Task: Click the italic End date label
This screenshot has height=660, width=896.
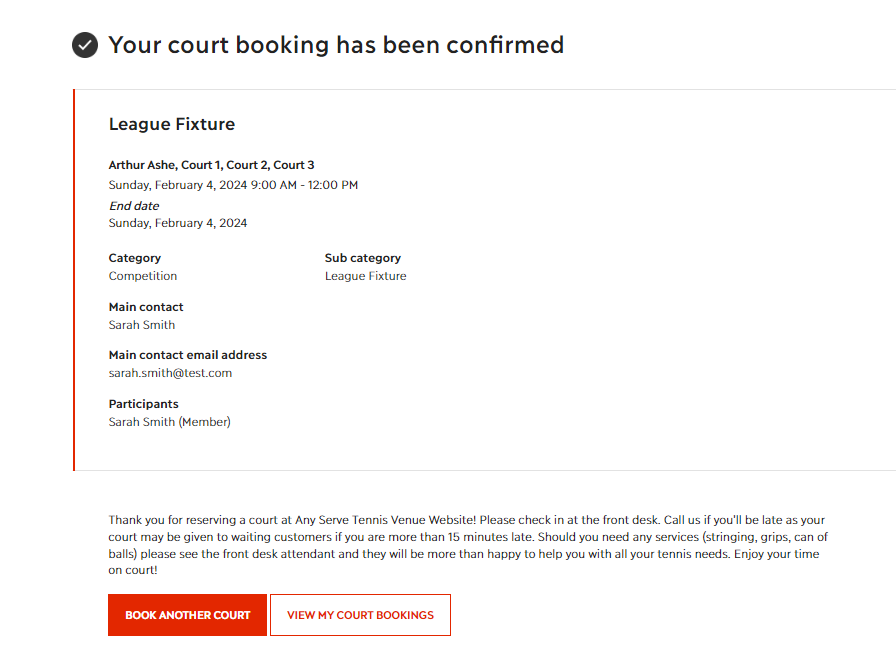Action: tap(134, 206)
